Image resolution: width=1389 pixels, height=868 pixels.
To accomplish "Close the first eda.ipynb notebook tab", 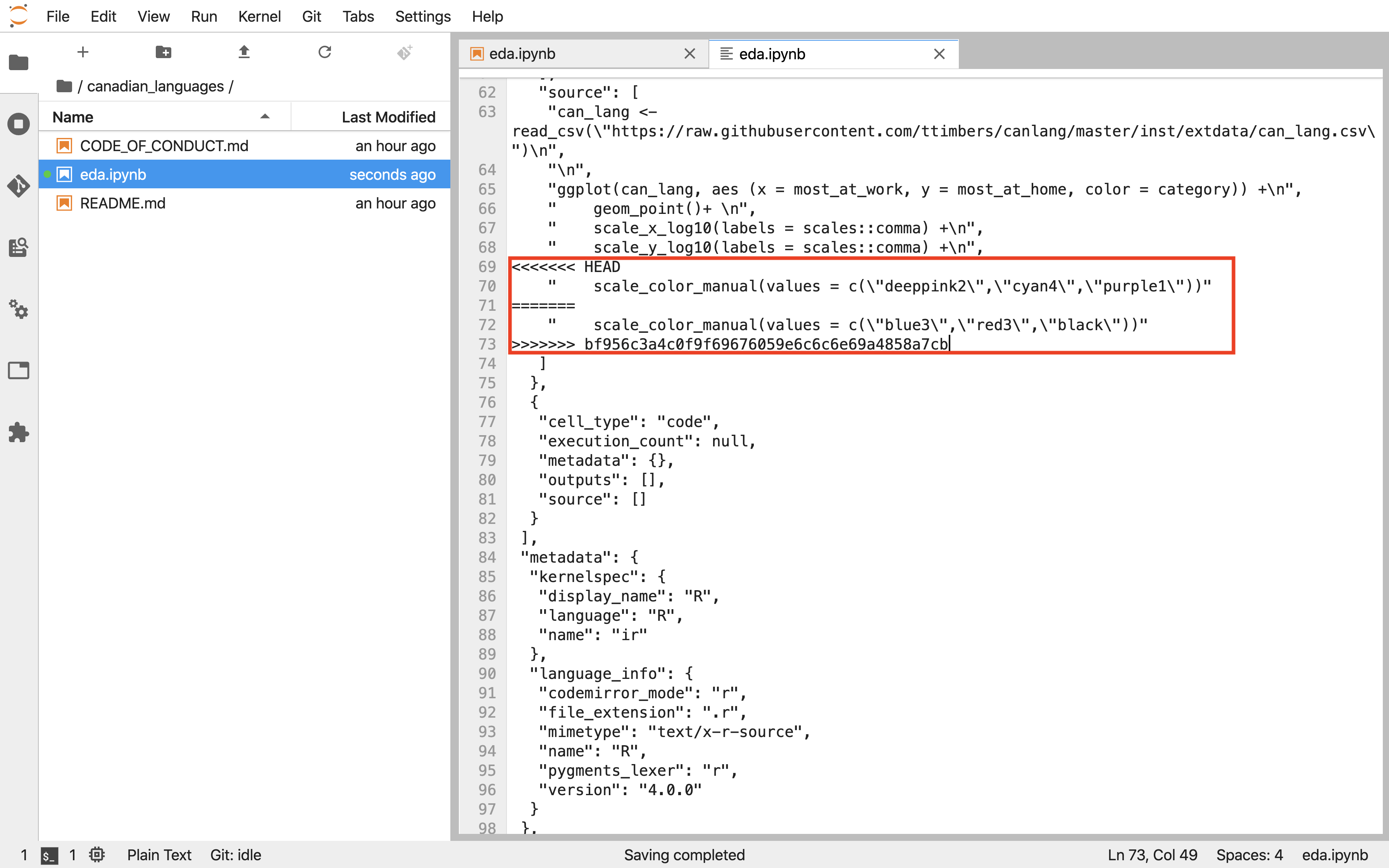I will pos(690,54).
